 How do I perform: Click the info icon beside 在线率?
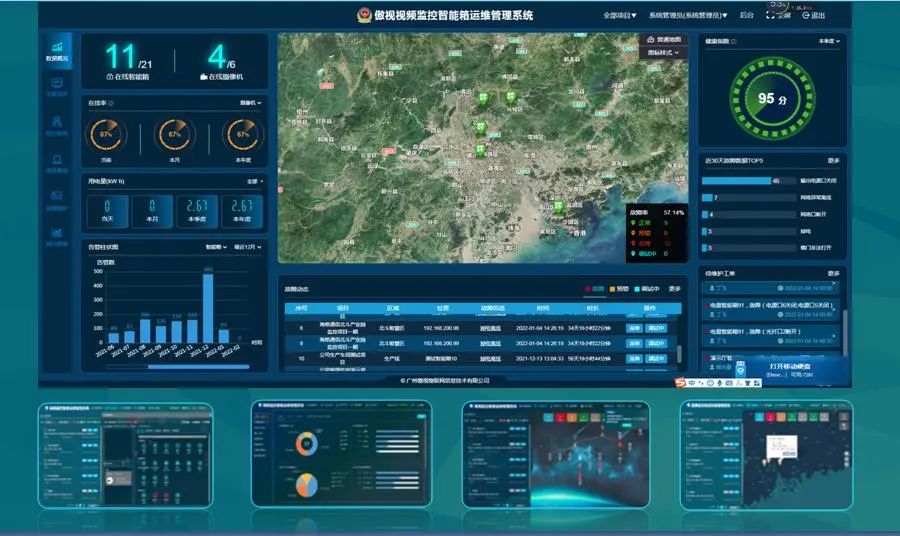click(111, 103)
